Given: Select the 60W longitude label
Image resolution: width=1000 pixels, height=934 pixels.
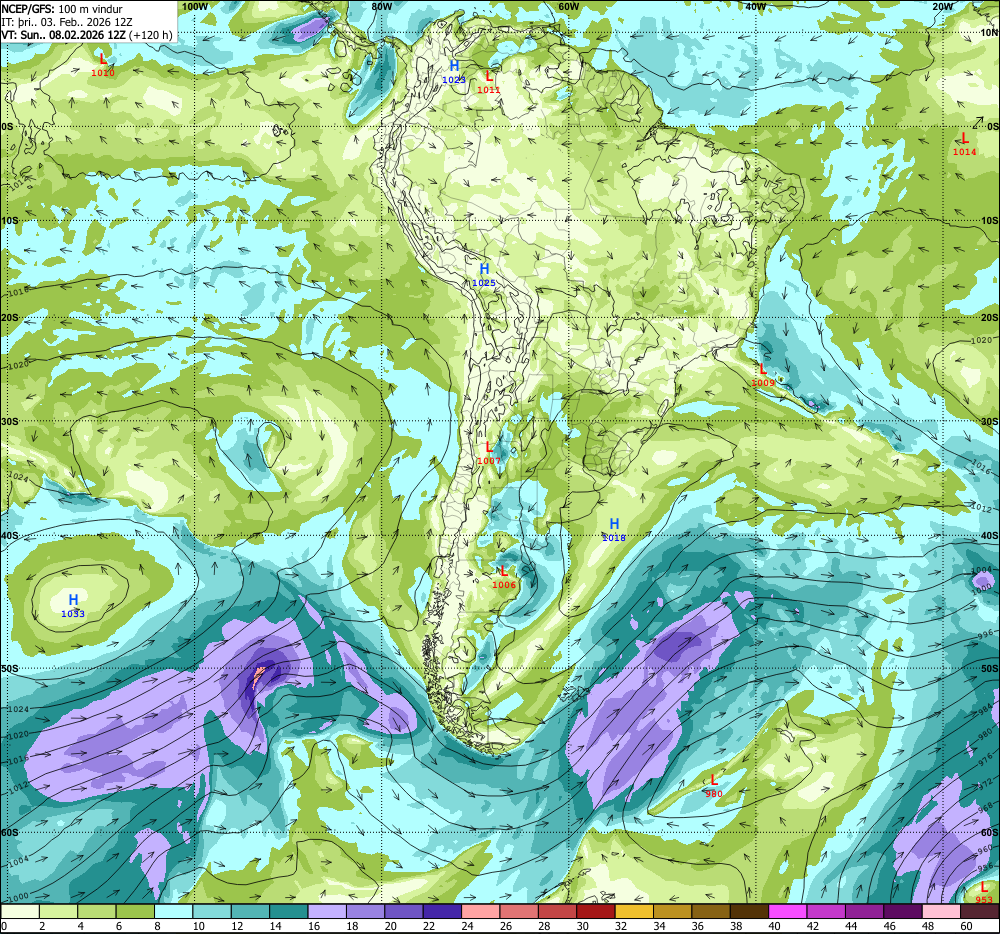Looking at the screenshot, I should (568, 6).
